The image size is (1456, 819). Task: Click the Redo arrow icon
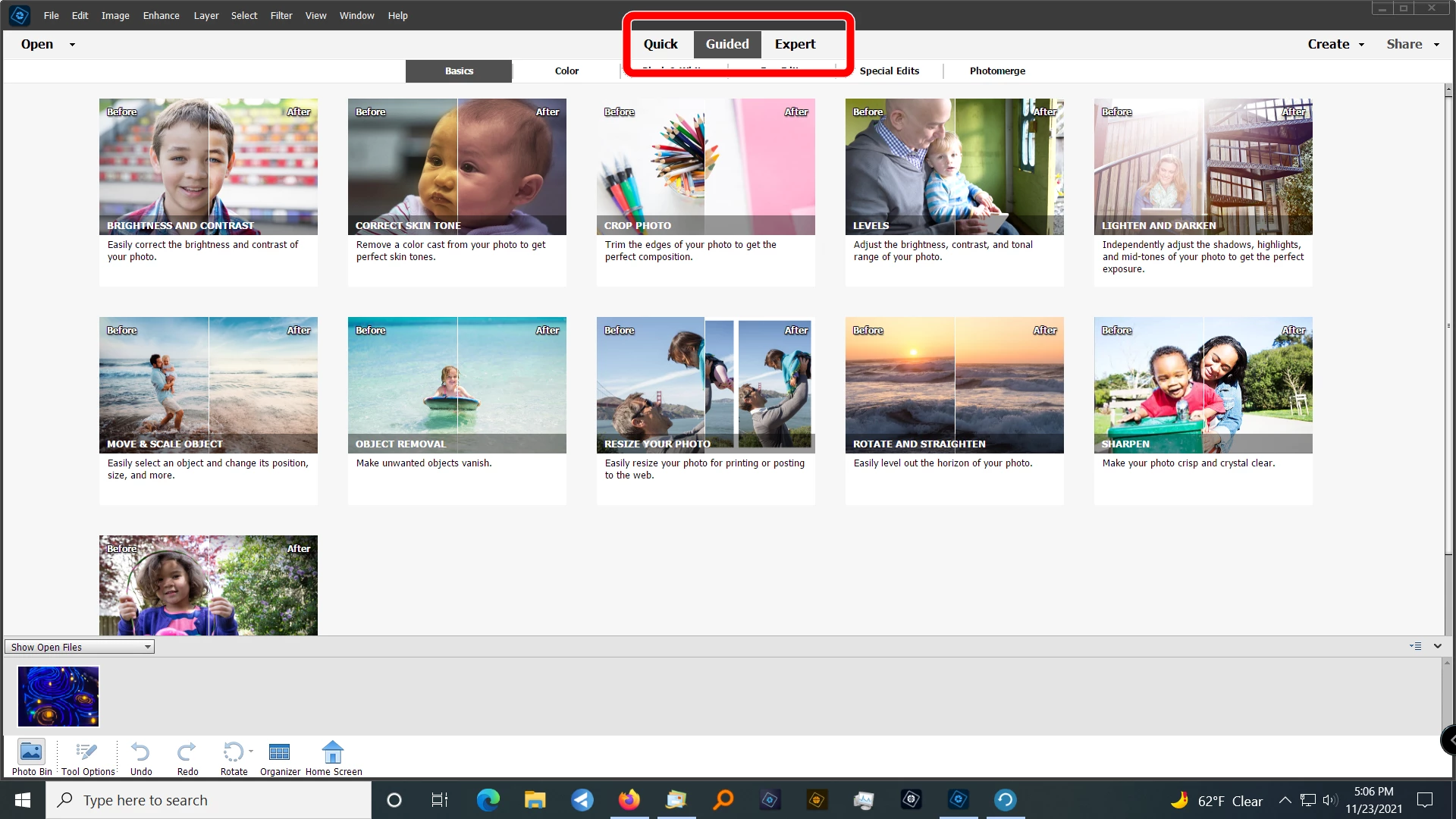pos(187,752)
